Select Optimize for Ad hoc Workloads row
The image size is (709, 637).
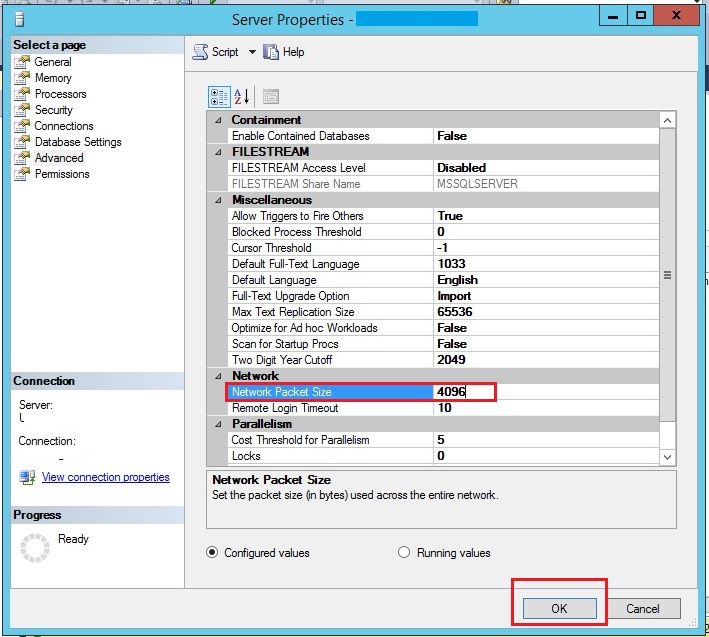click(444, 328)
